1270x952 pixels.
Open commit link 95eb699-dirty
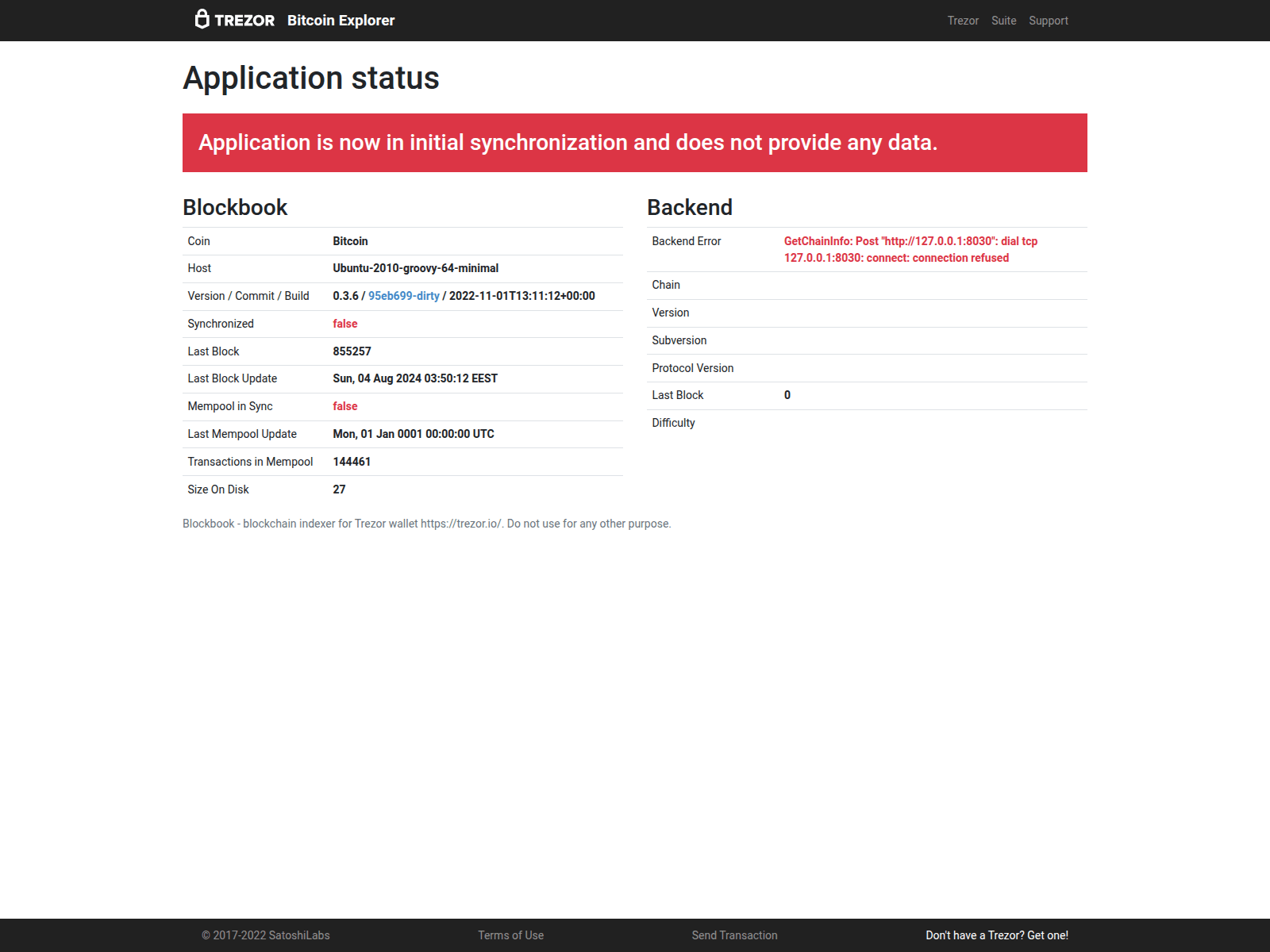coord(404,296)
